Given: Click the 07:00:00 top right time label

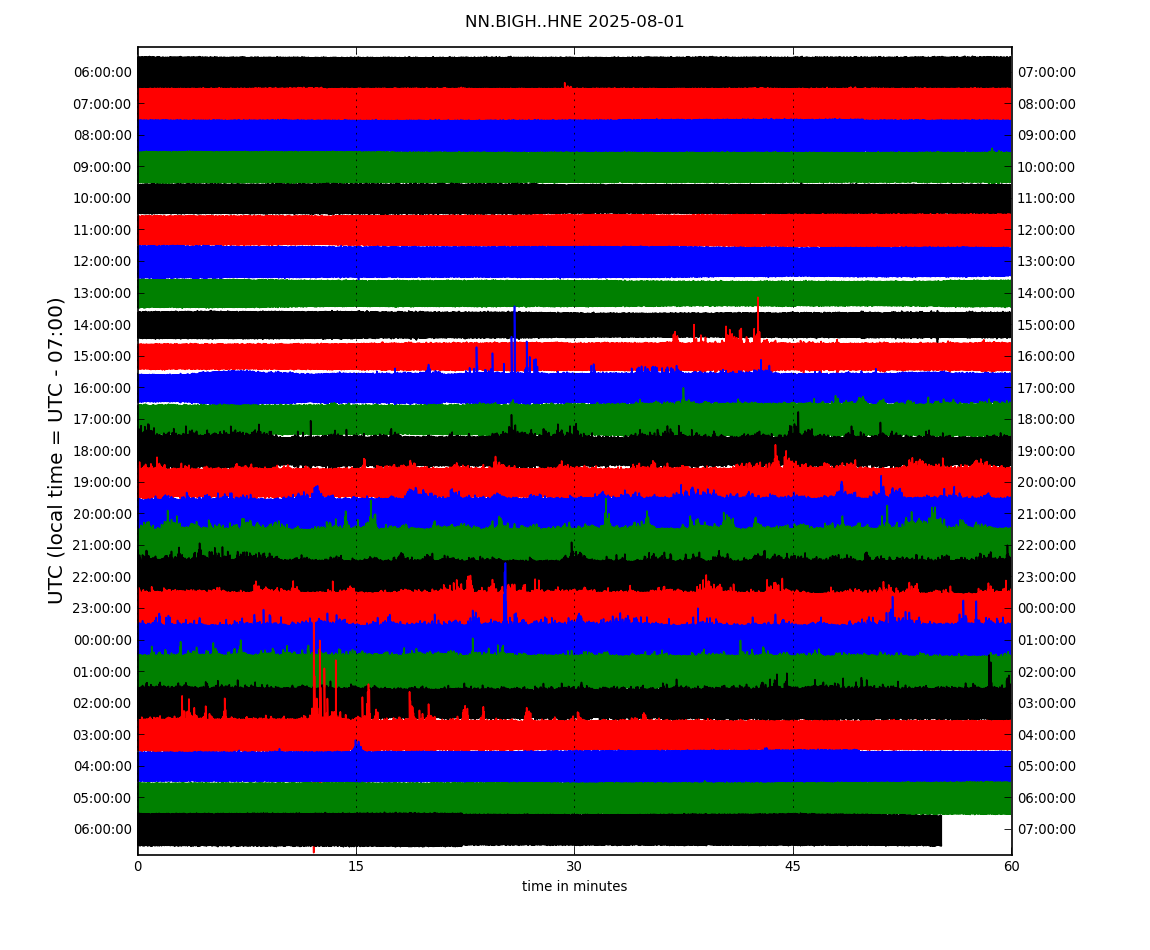Looking at the screenshot, I should [1047, 73].
